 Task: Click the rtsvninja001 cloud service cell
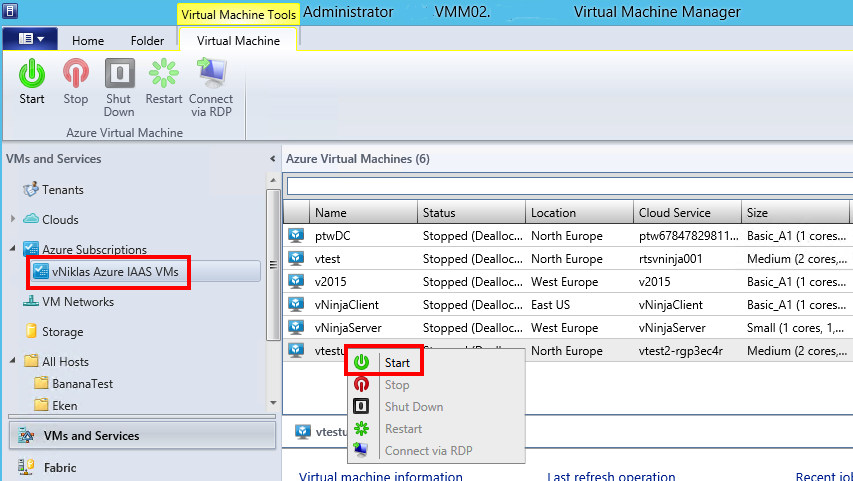[x=670, y=259]
